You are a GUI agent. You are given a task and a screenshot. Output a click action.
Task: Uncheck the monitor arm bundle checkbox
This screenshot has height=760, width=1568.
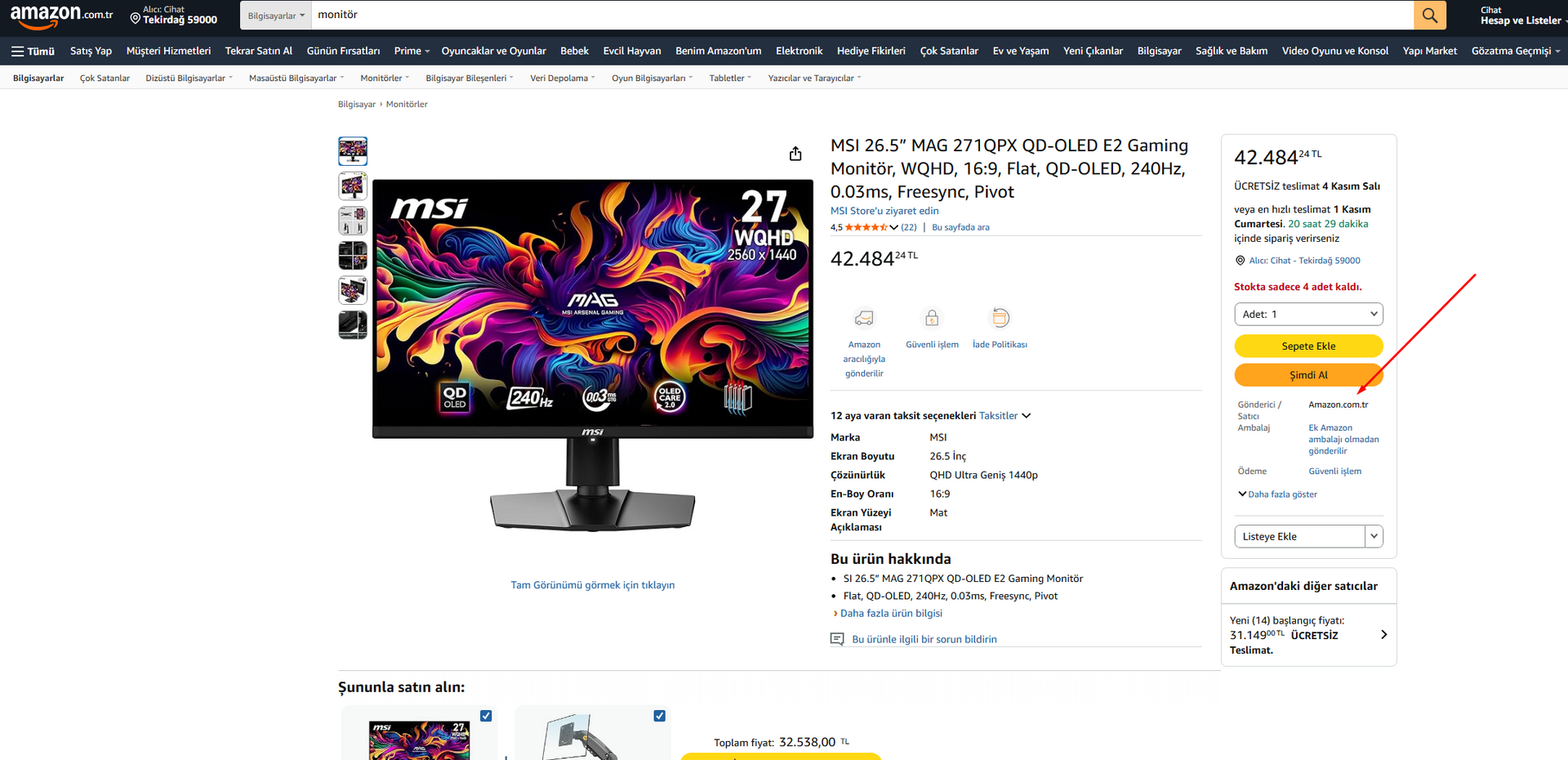pyautogui.click(x=659, y=716)
